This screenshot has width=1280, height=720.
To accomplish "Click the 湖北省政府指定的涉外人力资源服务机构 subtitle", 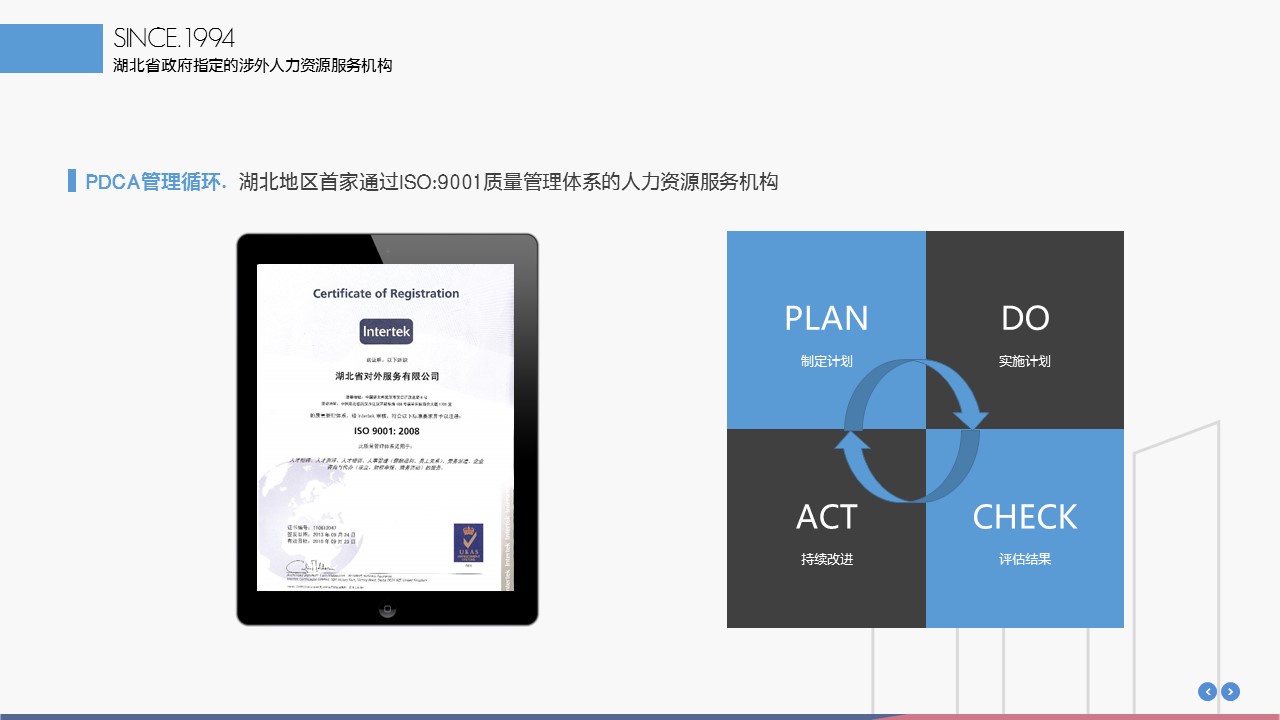I will point(253,66).
